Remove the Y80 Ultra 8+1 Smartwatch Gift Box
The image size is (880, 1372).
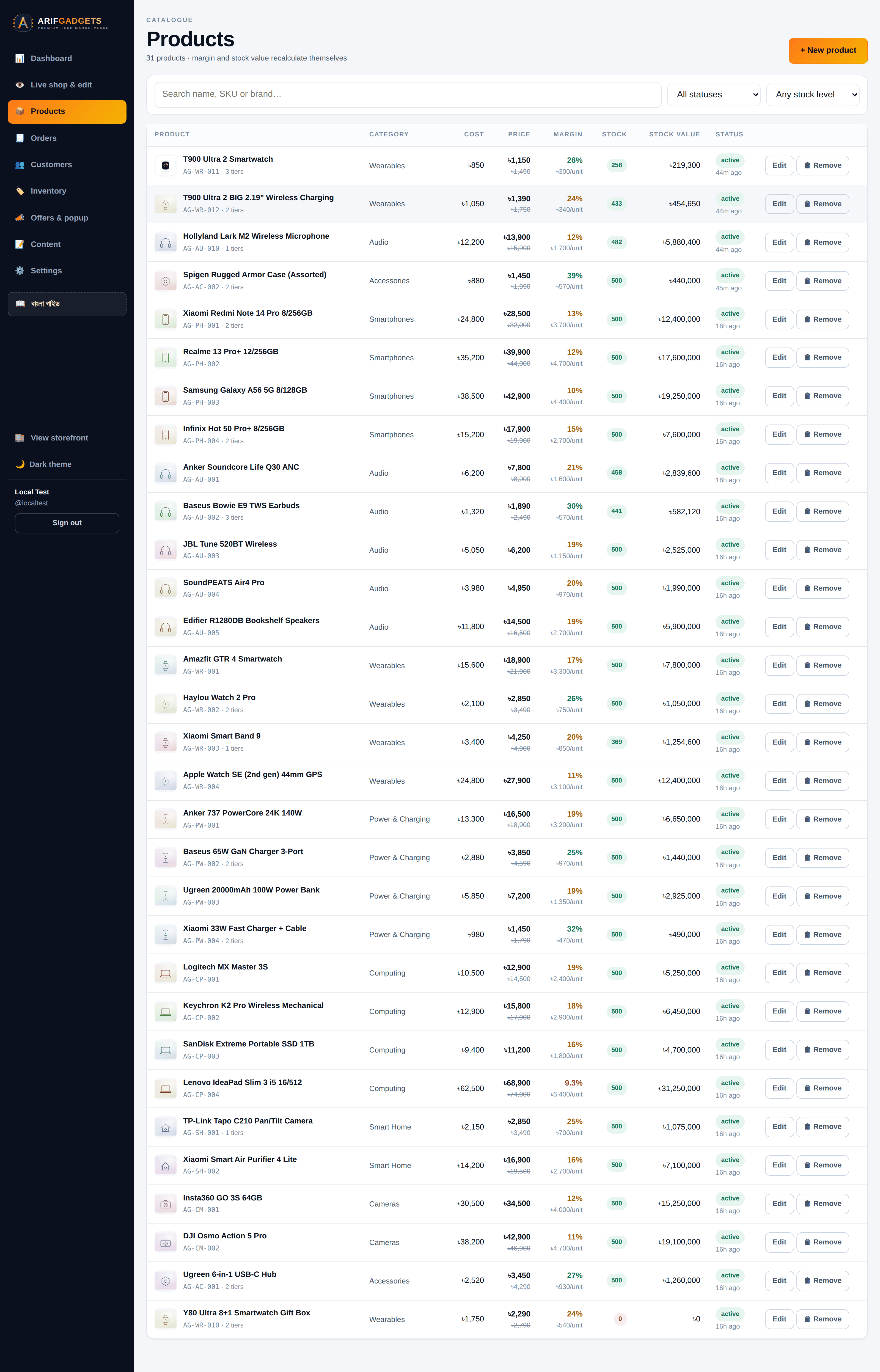(x=822, y=1319)
